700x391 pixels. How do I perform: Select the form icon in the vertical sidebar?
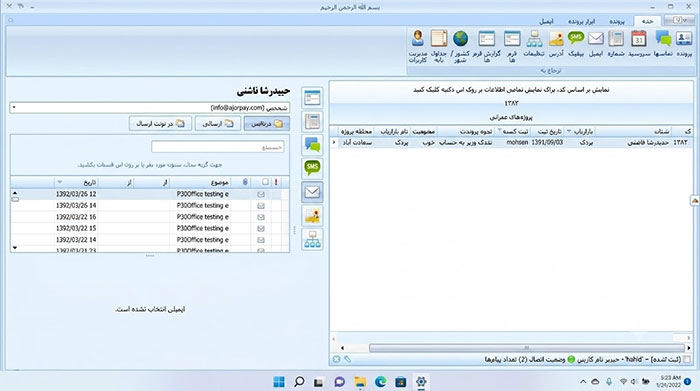(x=312, y=97)
